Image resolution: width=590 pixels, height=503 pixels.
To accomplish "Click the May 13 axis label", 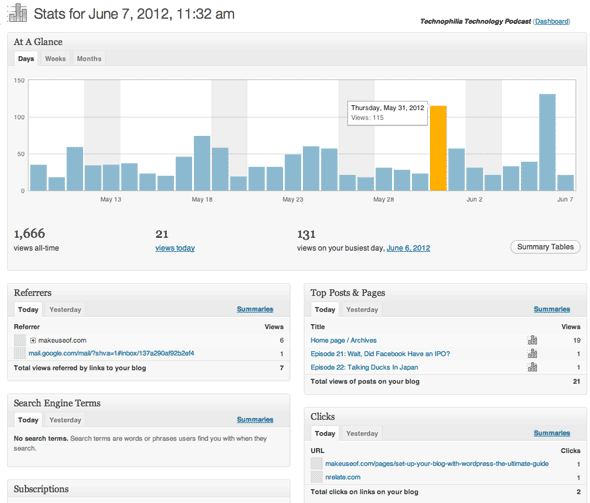I will tap(111, 199).
